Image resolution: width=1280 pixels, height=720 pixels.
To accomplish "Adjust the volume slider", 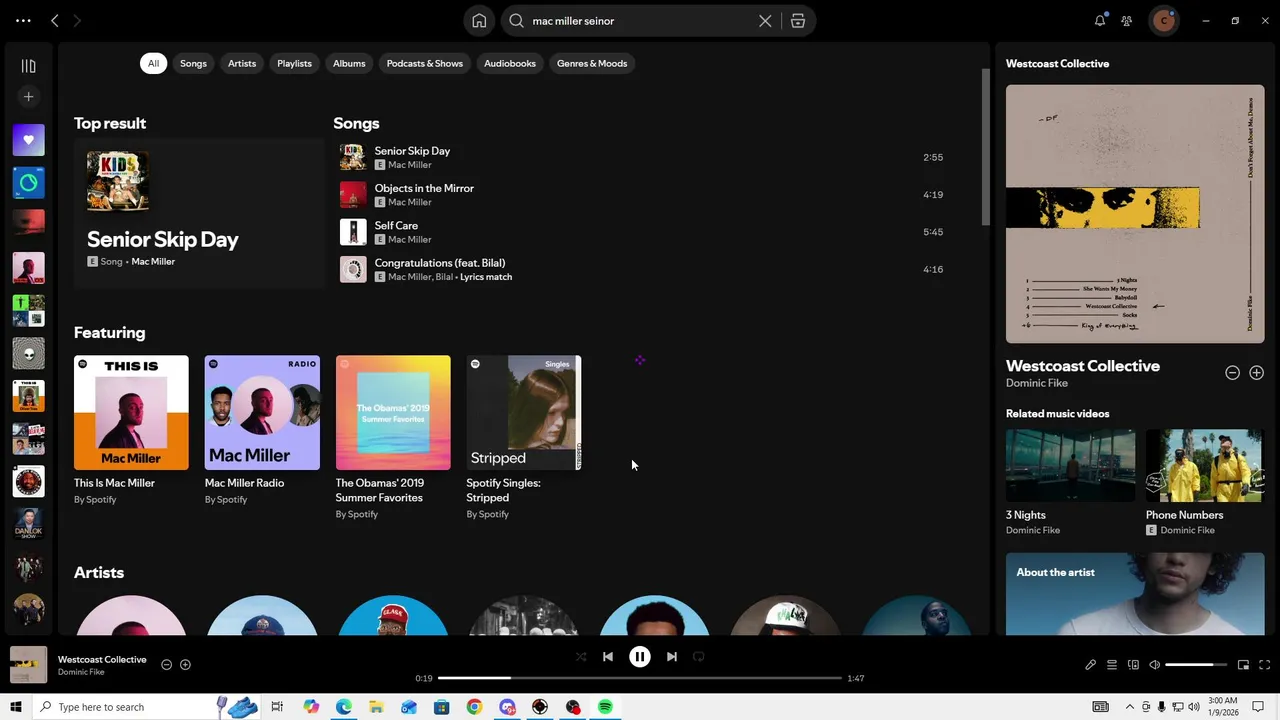I will click(1196, 665).
